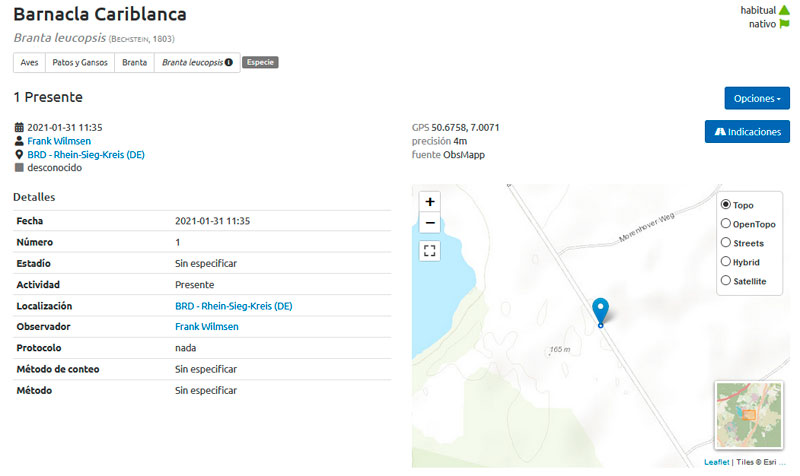Switch the map to Satellite layer
Screen dimensions: 800x476
(726, 280)
